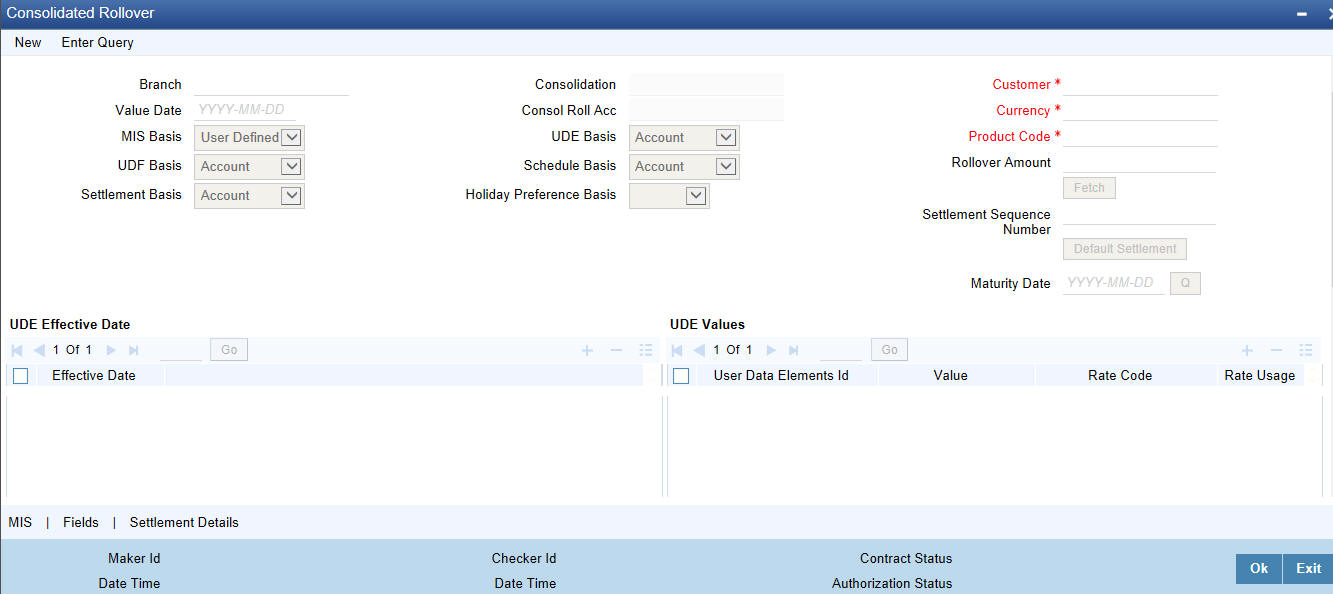Click the Effective Date column header

tap(94, 376)
